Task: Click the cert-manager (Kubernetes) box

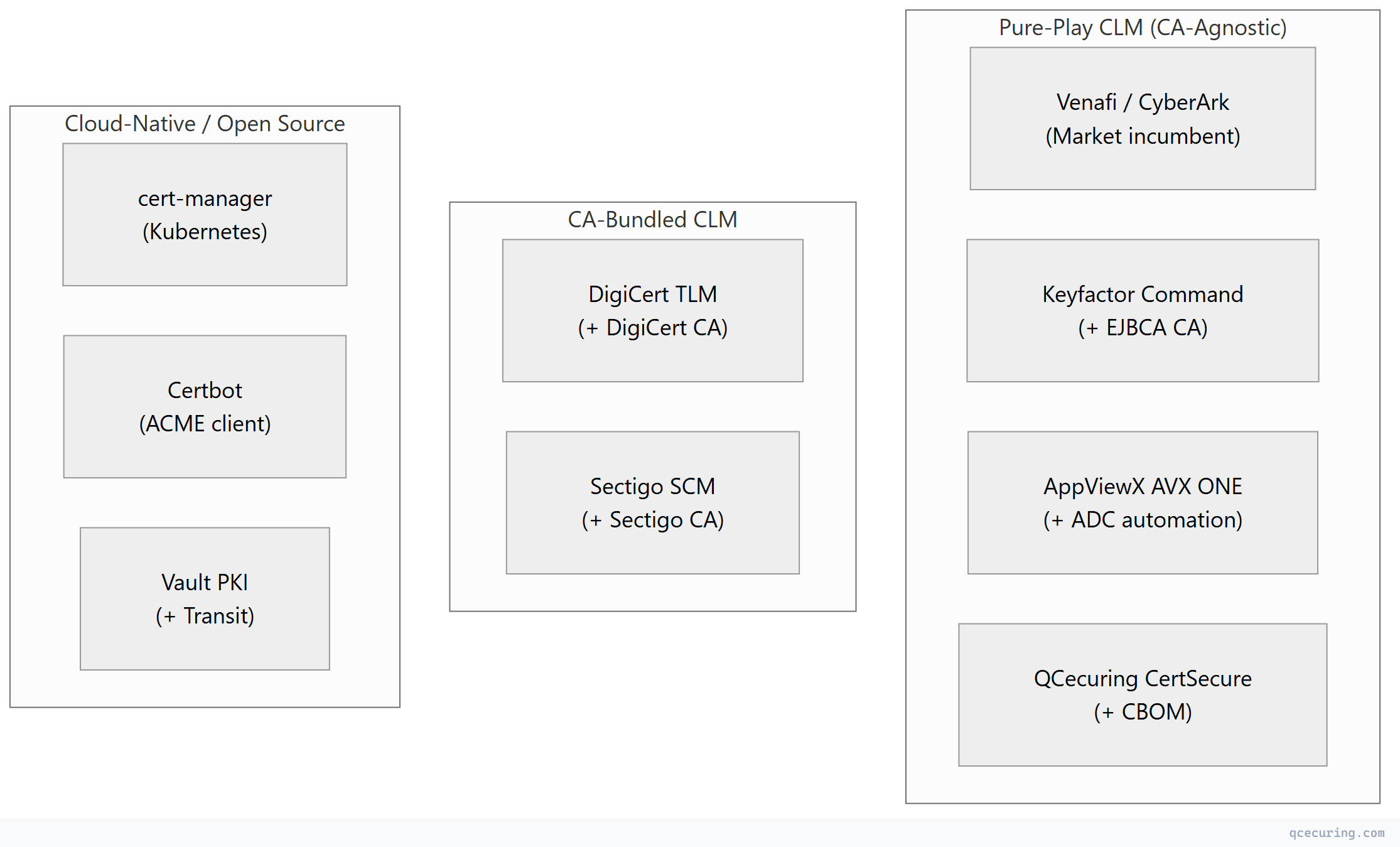Action: tap(205, 215)
